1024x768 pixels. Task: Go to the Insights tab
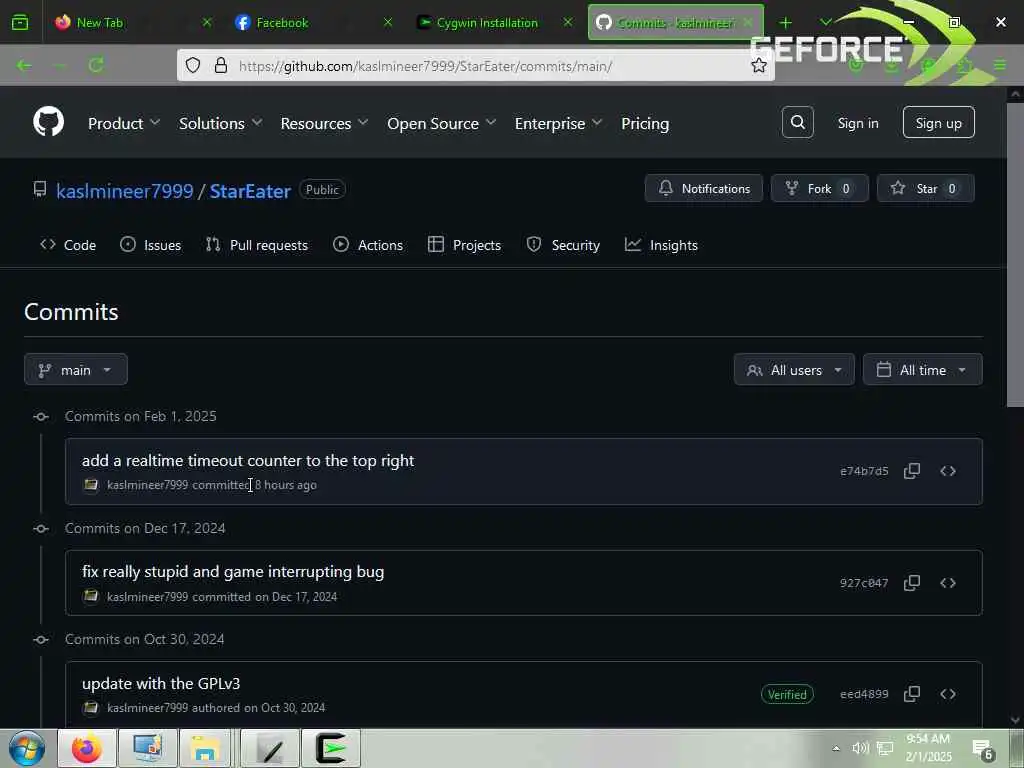[662, 245]
